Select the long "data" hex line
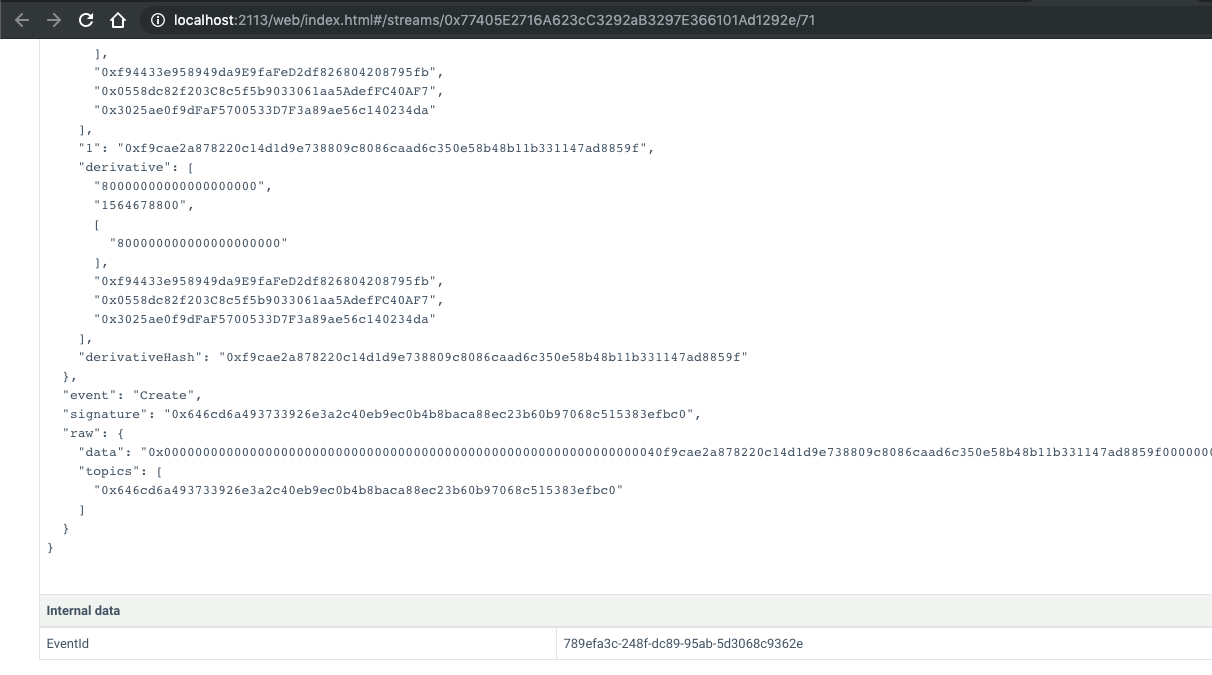The height and width of the screenshot is (675, 1212). click(x=645, y=452)
